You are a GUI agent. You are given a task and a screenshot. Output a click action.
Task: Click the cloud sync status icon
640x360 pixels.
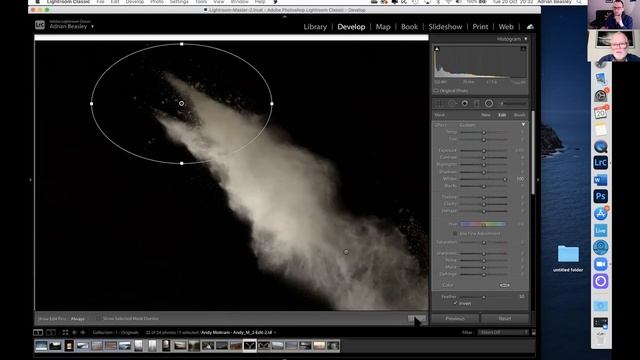530,27
